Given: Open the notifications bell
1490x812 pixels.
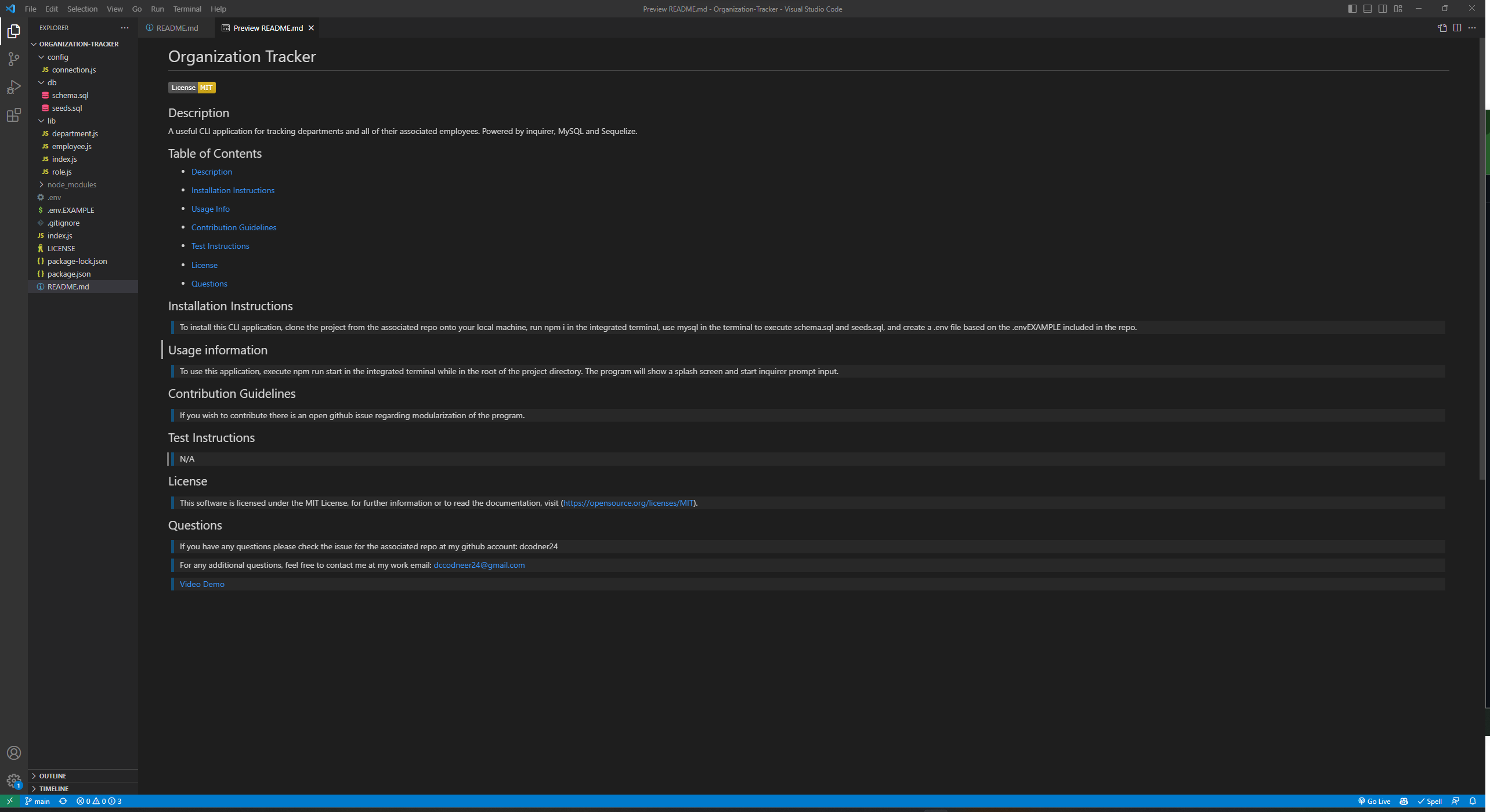Looking at the screenshot, I should click(1473, 801).
